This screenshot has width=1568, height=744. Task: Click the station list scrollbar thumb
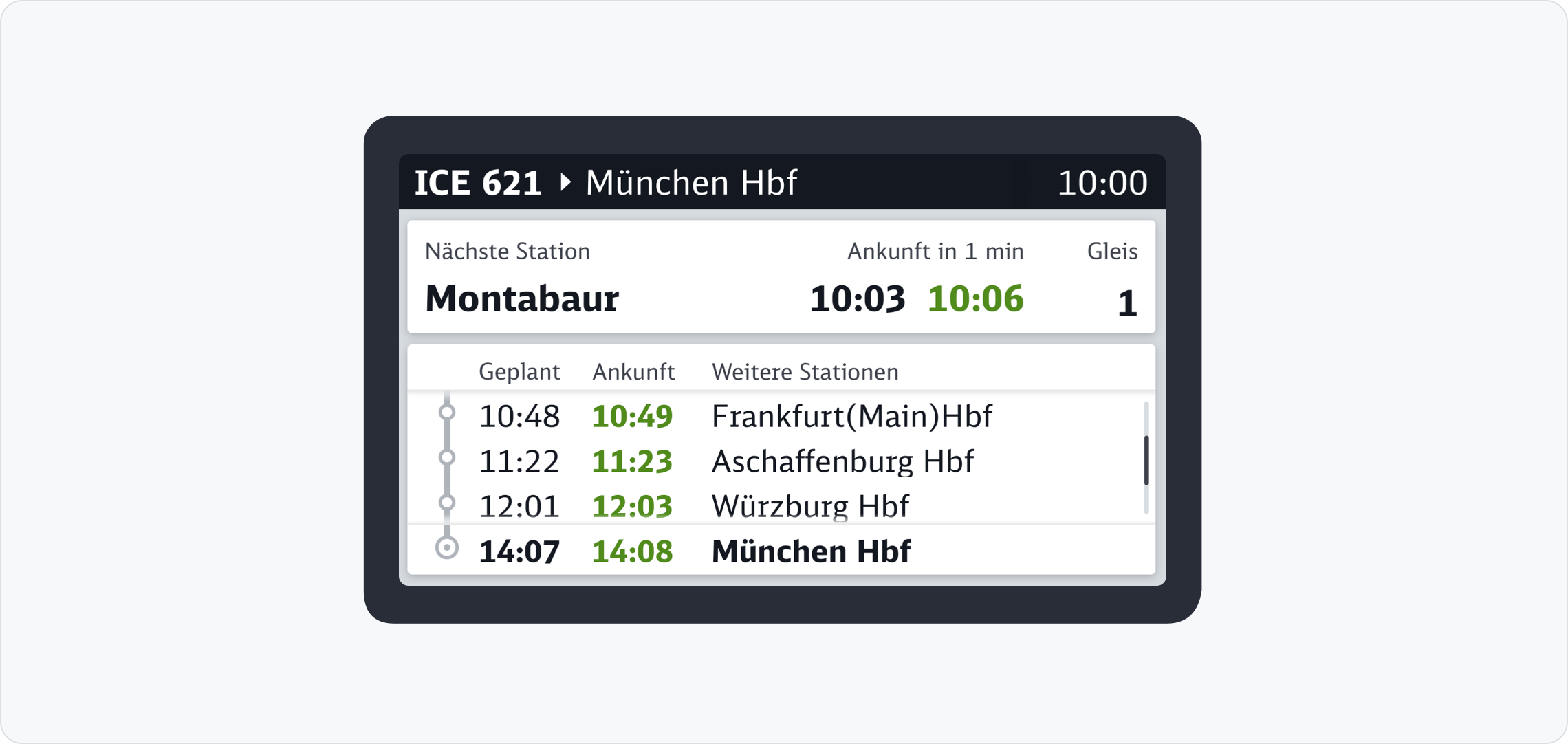pos(1146,460)
